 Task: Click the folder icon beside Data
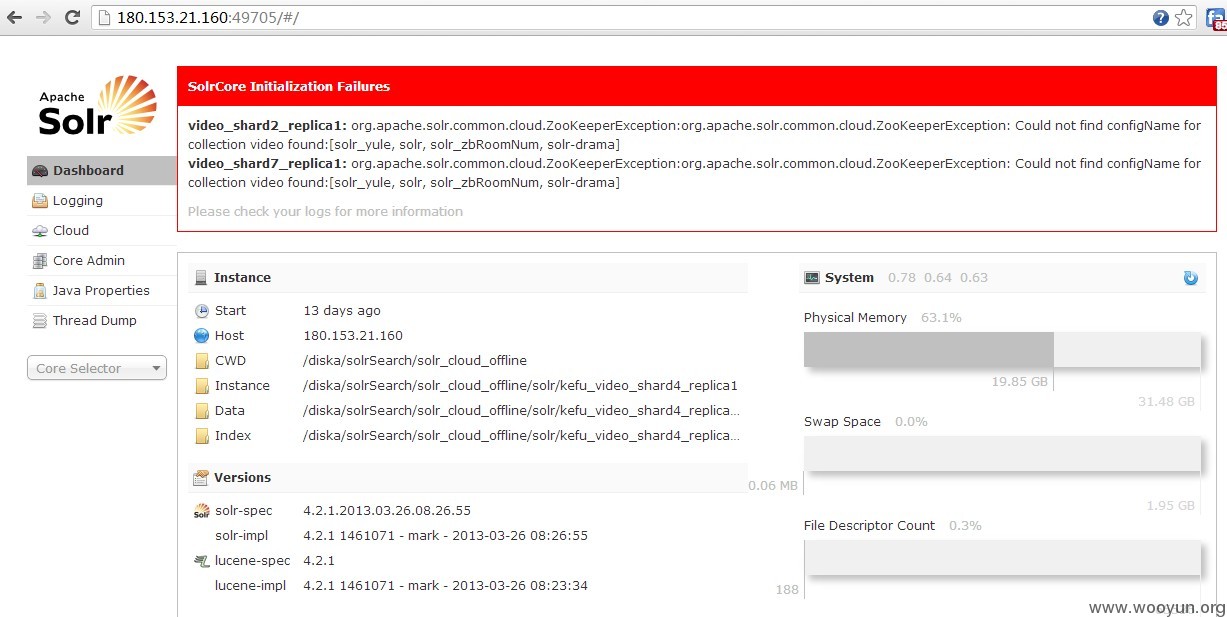202,411
